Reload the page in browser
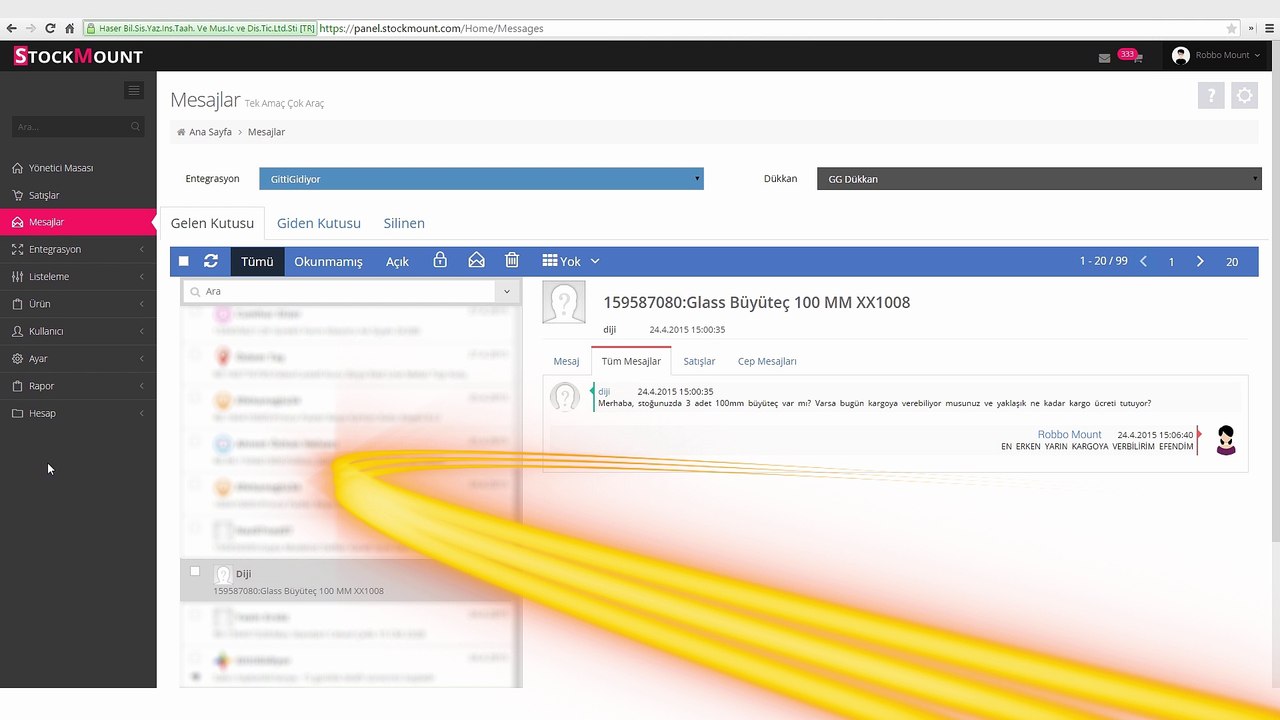Viewport: 1280px width, 720px height. click(x=50, y=28)
